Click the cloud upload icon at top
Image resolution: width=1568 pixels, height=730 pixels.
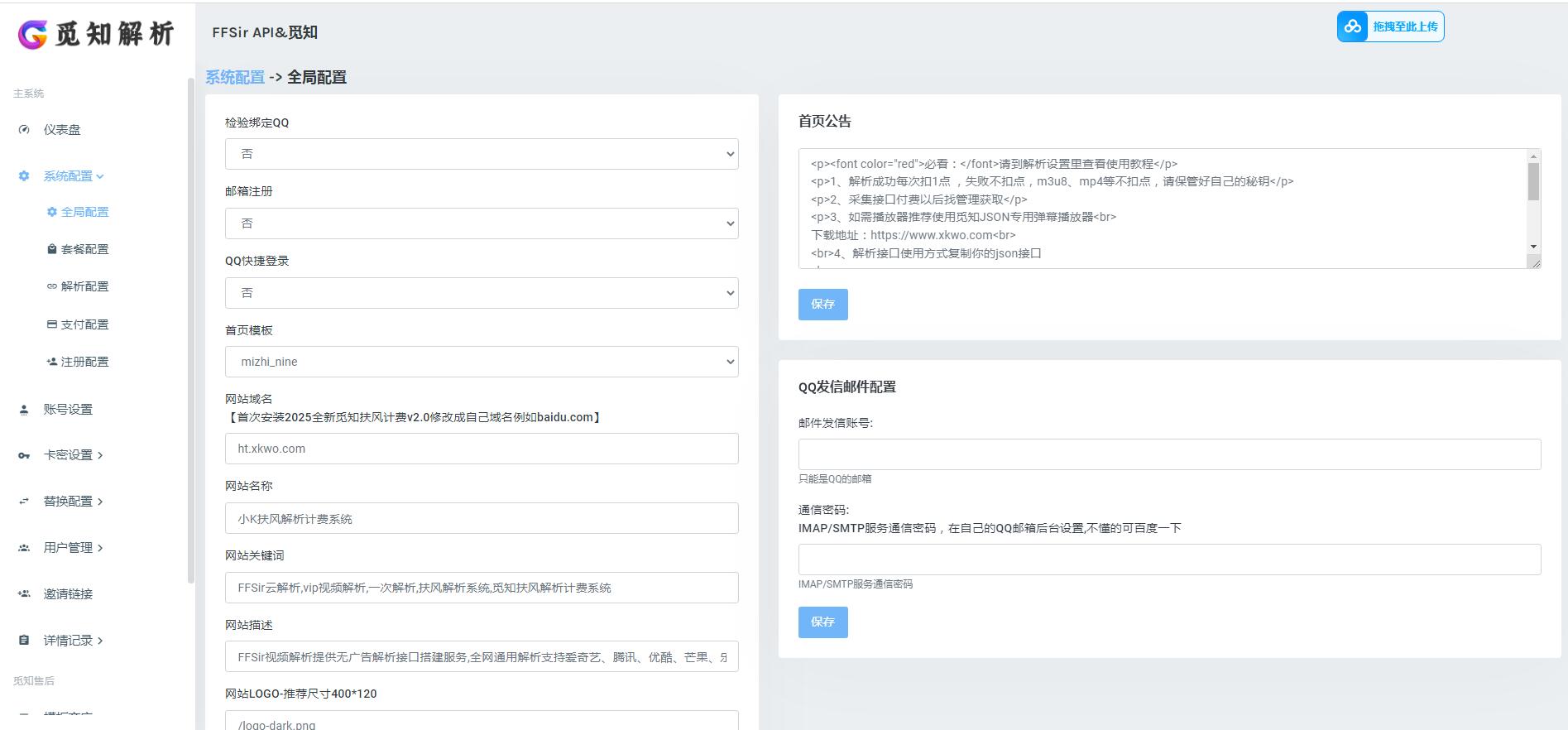pyautogui.click(x=1352, y=26)
